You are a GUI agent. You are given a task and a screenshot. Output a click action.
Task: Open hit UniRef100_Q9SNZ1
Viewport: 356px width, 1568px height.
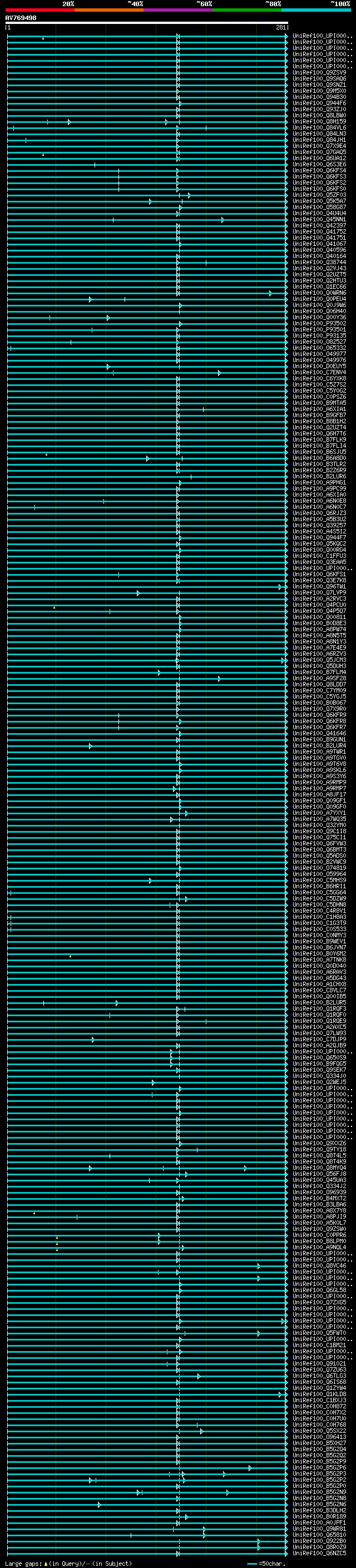tap(319, 85)
